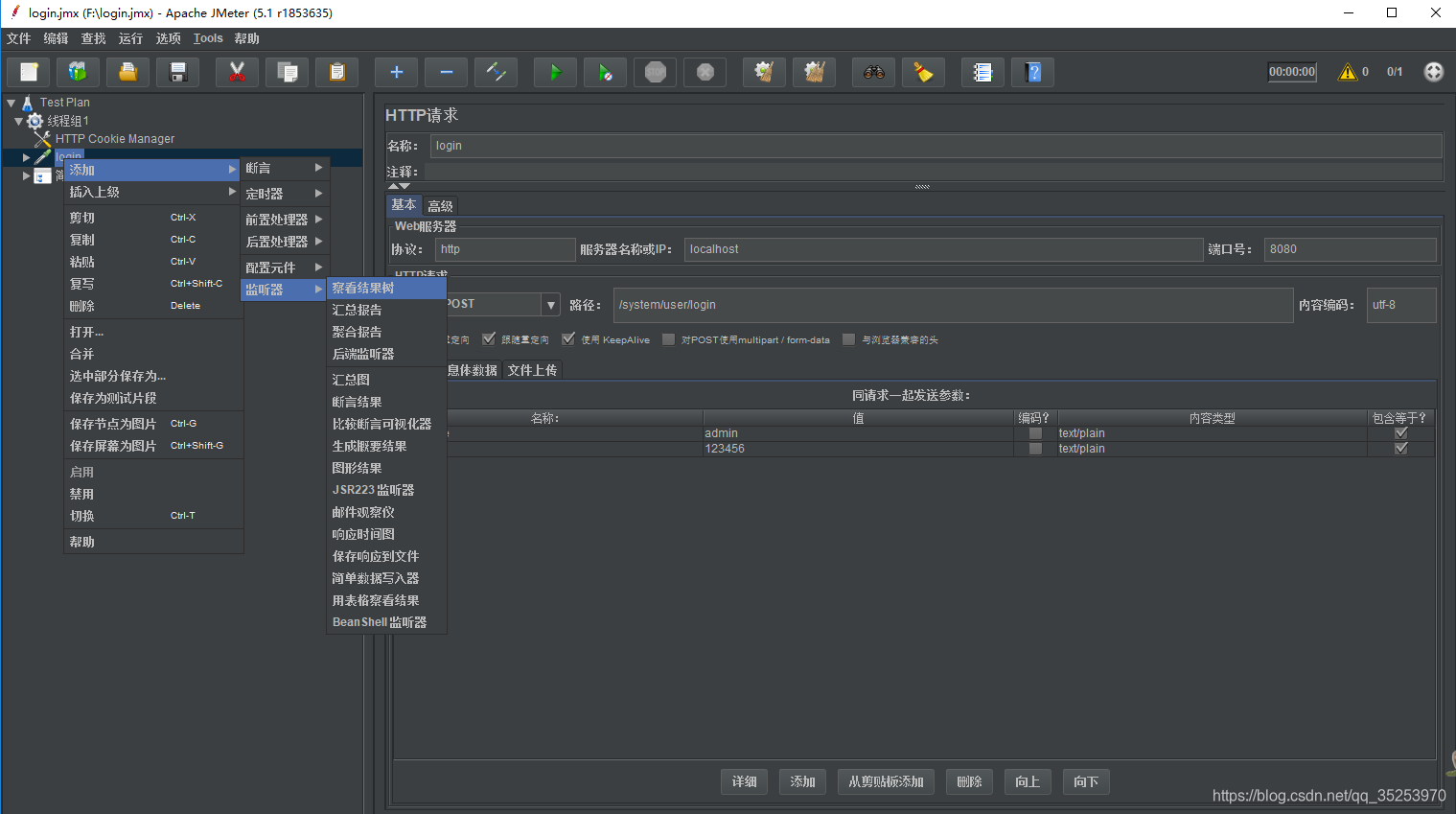Open 前置处理器 submenu
This screenshot has height=814, width=1456.
point(285,220)
